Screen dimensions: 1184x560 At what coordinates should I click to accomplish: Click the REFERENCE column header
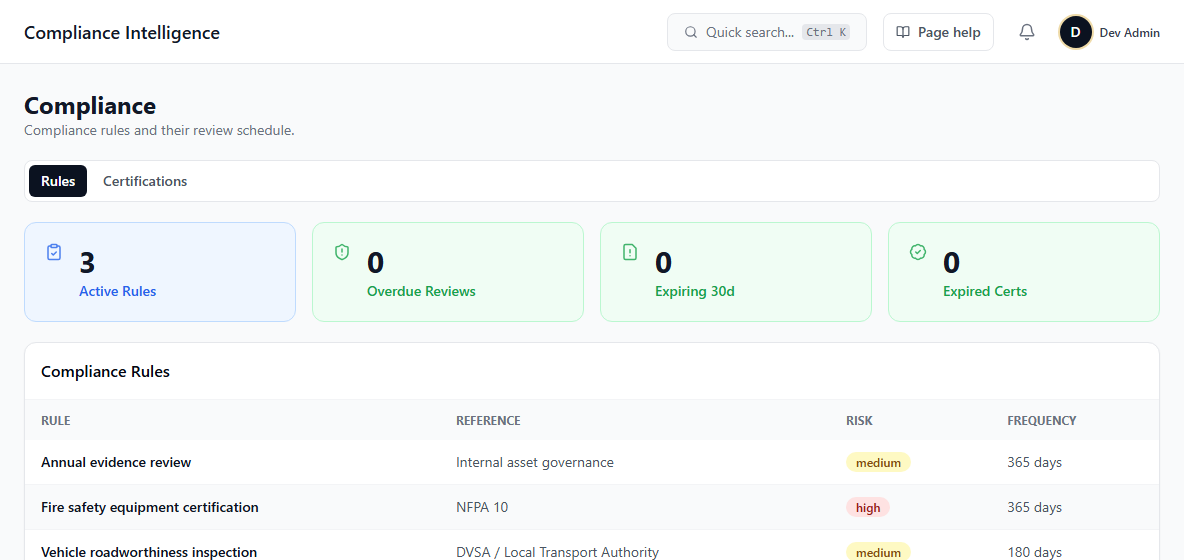click(488, 420)
